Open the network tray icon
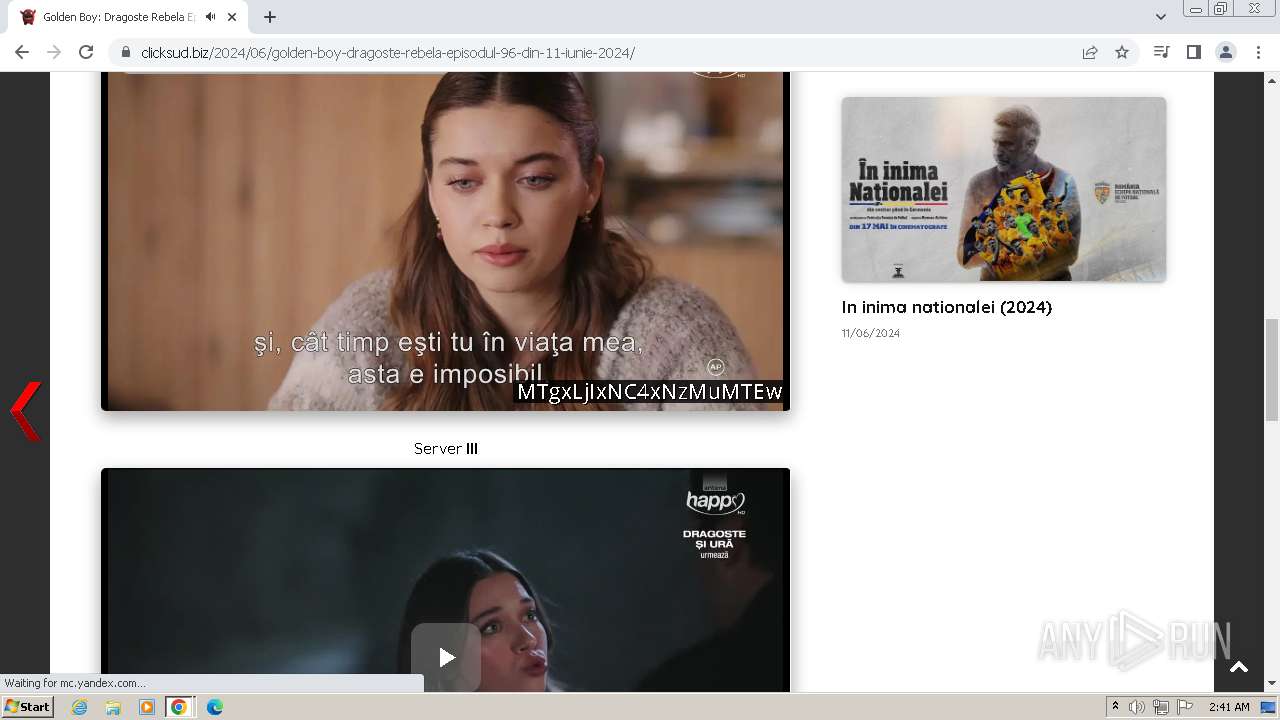1280x720 pixels. (x=1160, y=707)
